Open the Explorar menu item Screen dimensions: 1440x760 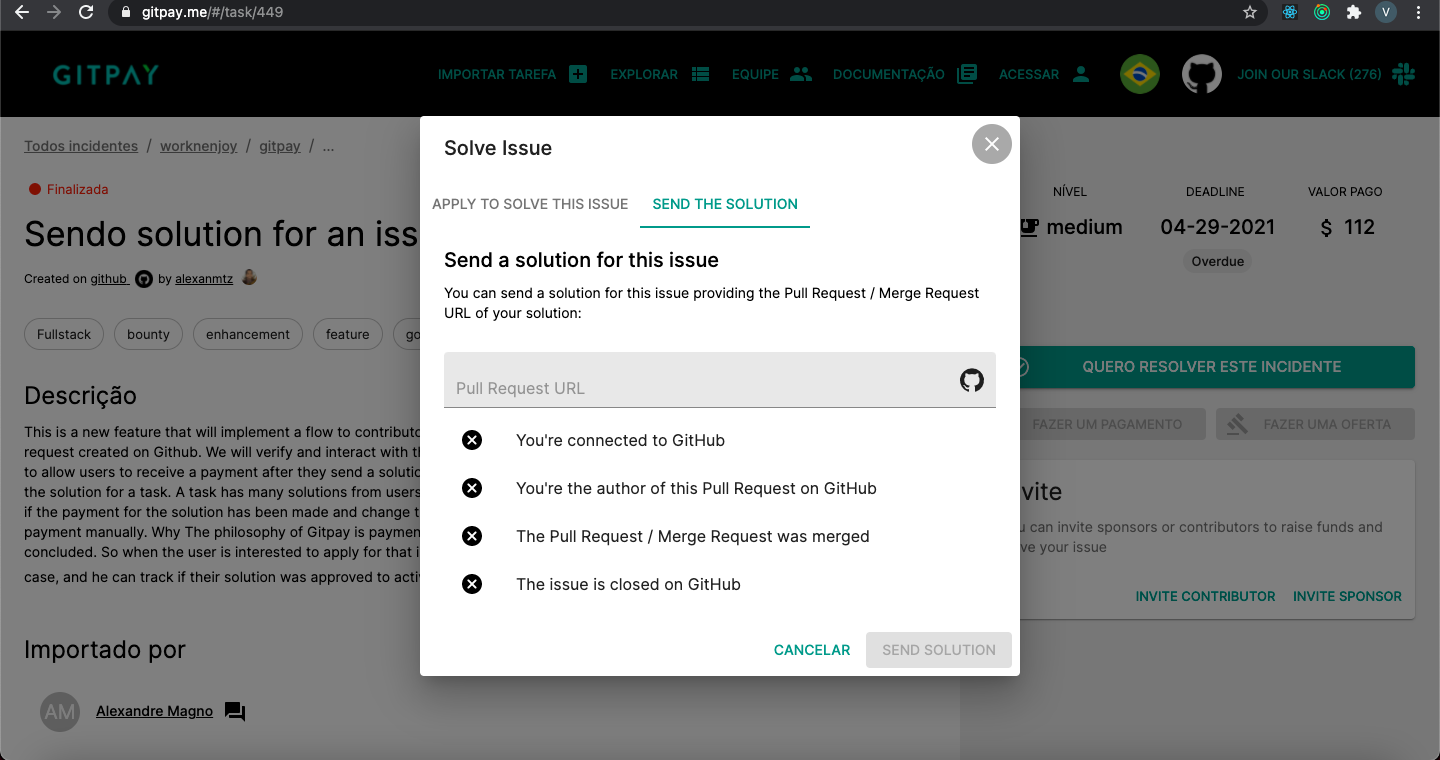660,74
